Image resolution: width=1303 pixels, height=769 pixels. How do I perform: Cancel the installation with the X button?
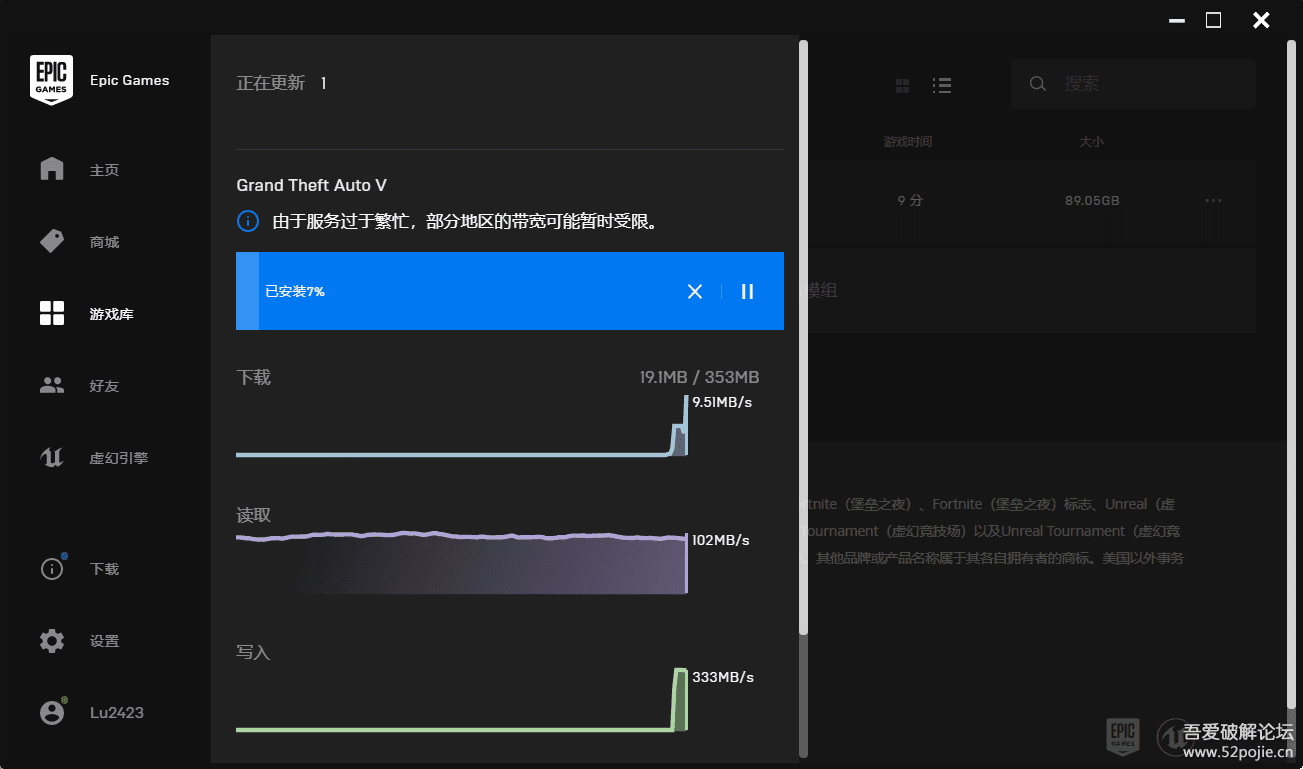point(695,291)
